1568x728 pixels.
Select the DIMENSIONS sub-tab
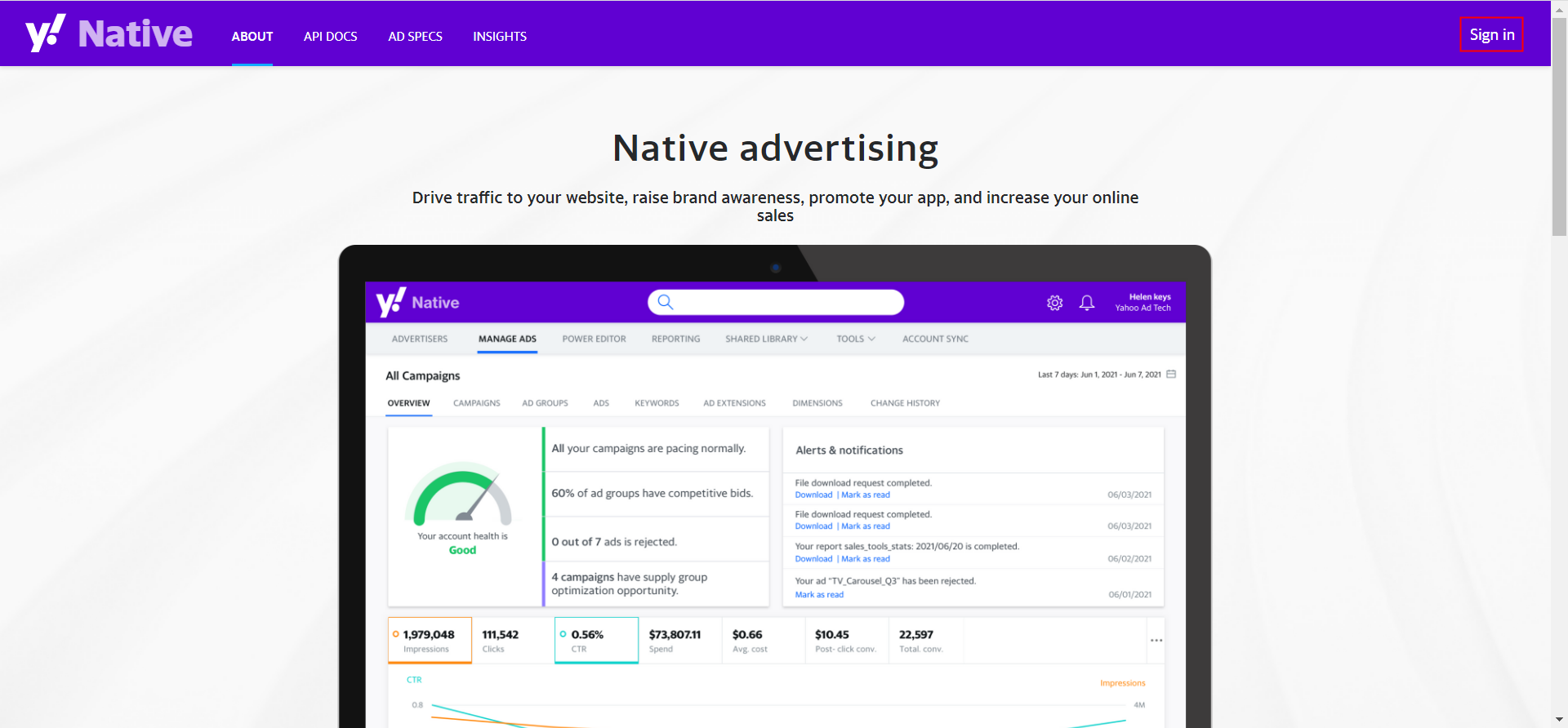point(817,403)
